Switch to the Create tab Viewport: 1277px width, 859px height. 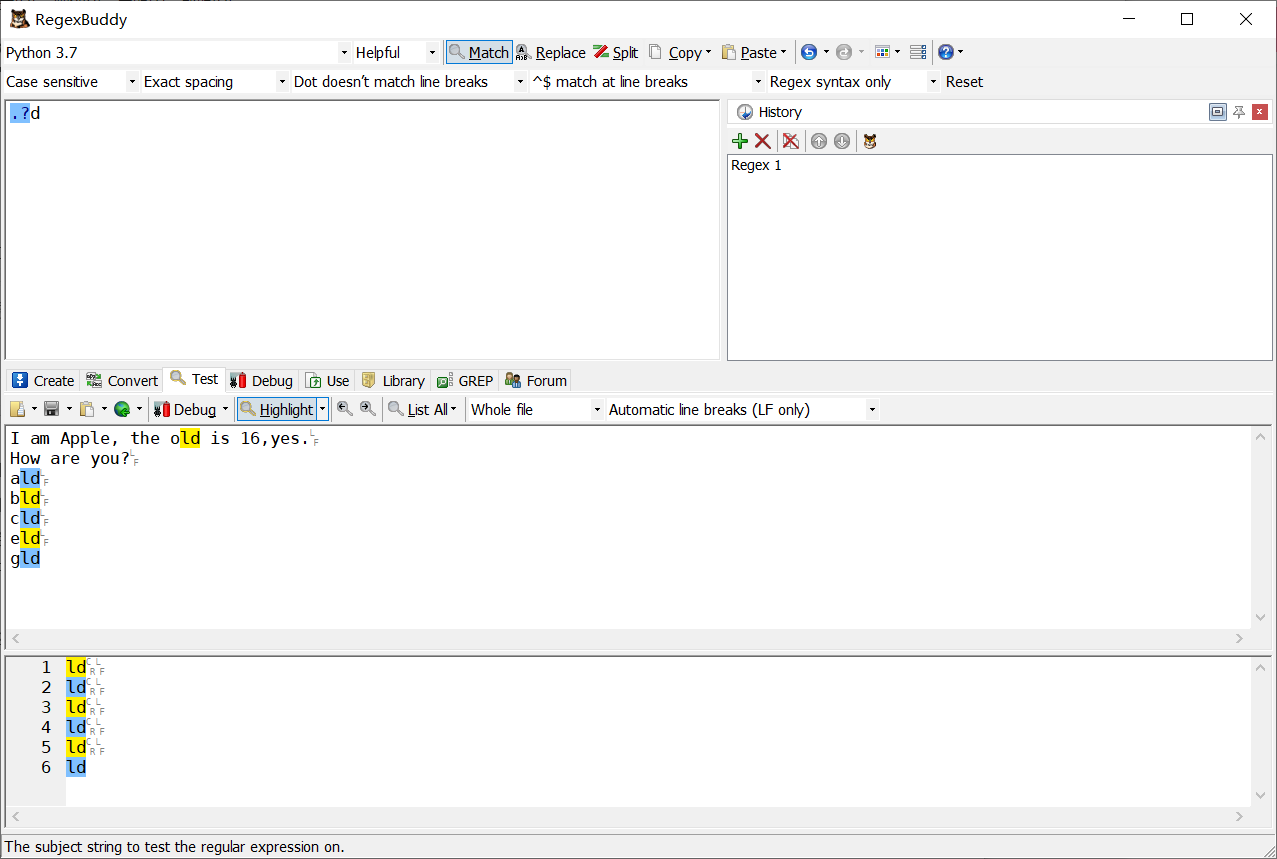coord(43,380)
